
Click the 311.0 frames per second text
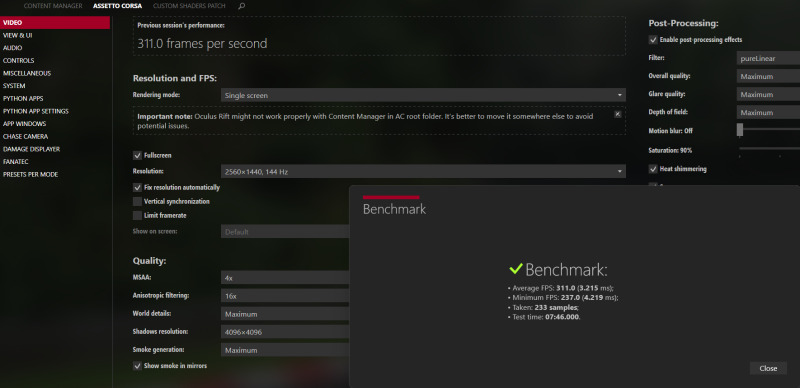pyautogui.click(x=202, y=44)
